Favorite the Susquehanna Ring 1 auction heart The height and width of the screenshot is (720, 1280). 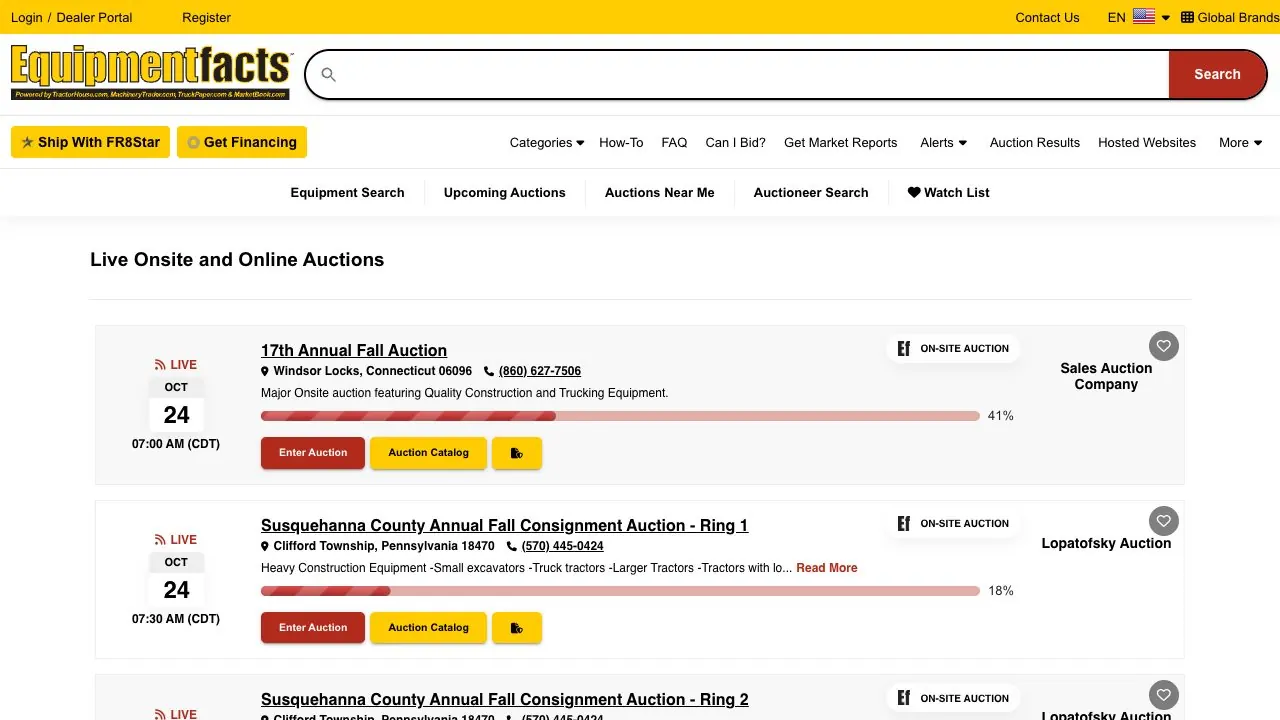1163,521
